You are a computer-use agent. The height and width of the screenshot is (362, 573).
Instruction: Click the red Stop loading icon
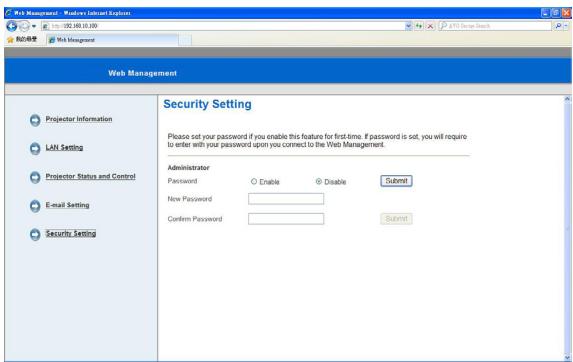pos(430,26)
